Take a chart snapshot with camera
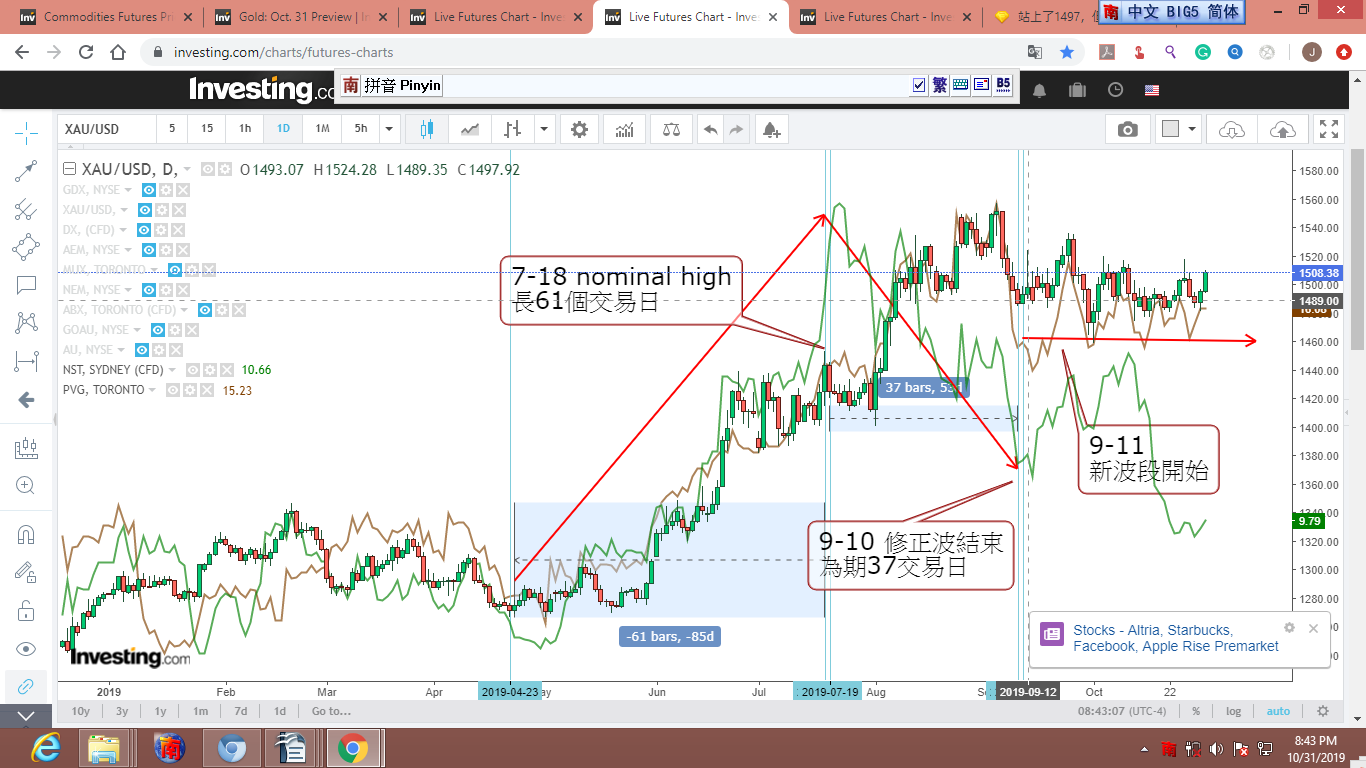Image resolution: width=1366 pixels, height=768 pixels. coord(1128,129)
